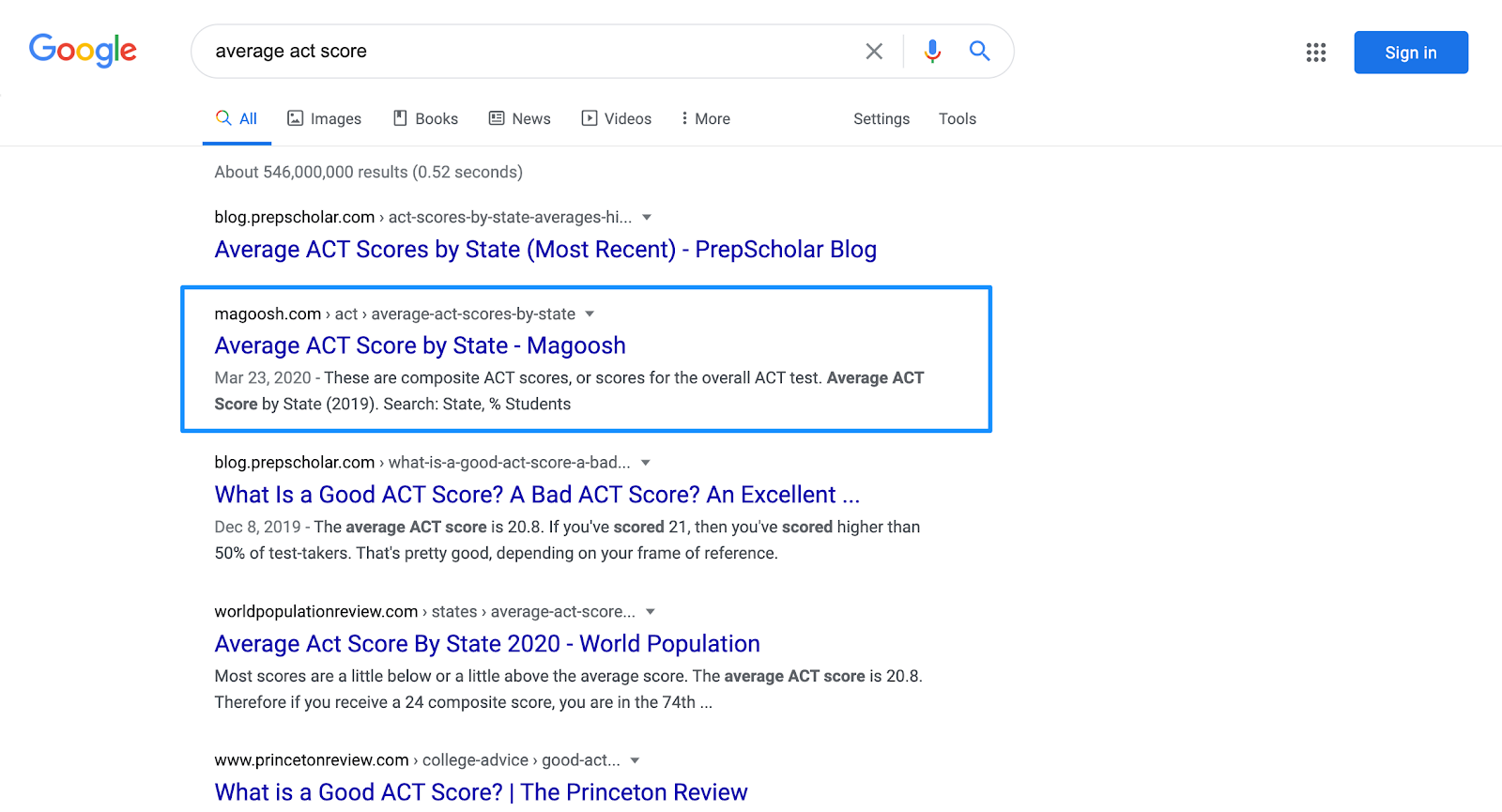
Task: Show Videos results
Action: [617, 118]
